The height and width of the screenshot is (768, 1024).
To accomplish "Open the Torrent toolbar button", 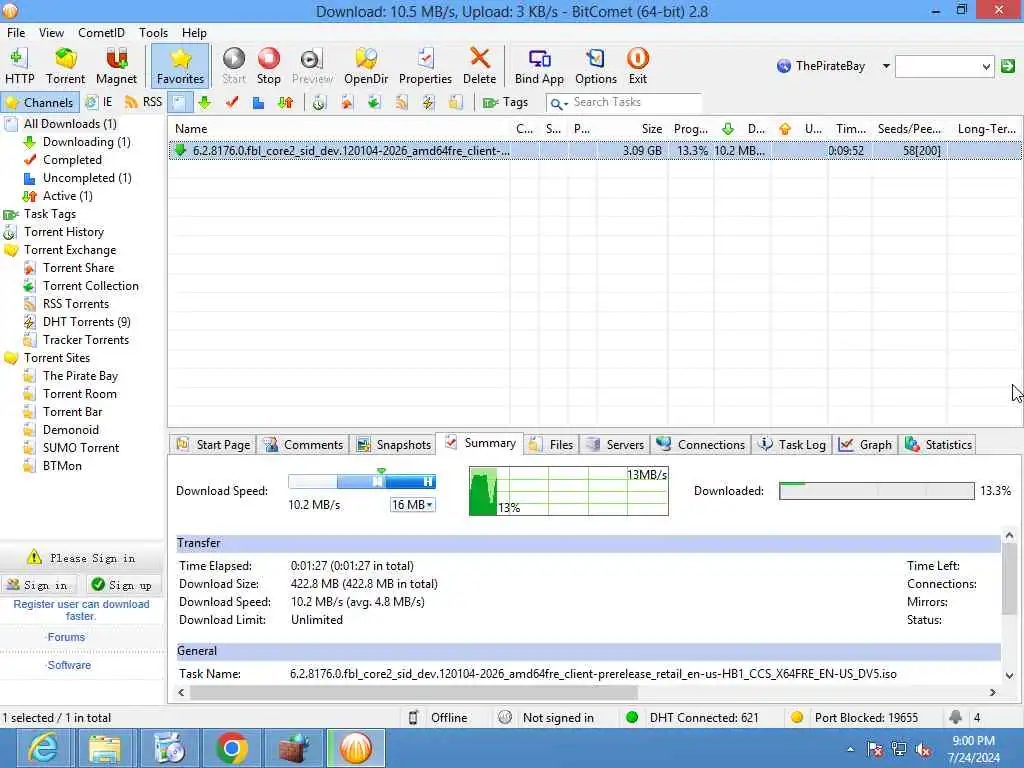I will click(x=65, y=66).
